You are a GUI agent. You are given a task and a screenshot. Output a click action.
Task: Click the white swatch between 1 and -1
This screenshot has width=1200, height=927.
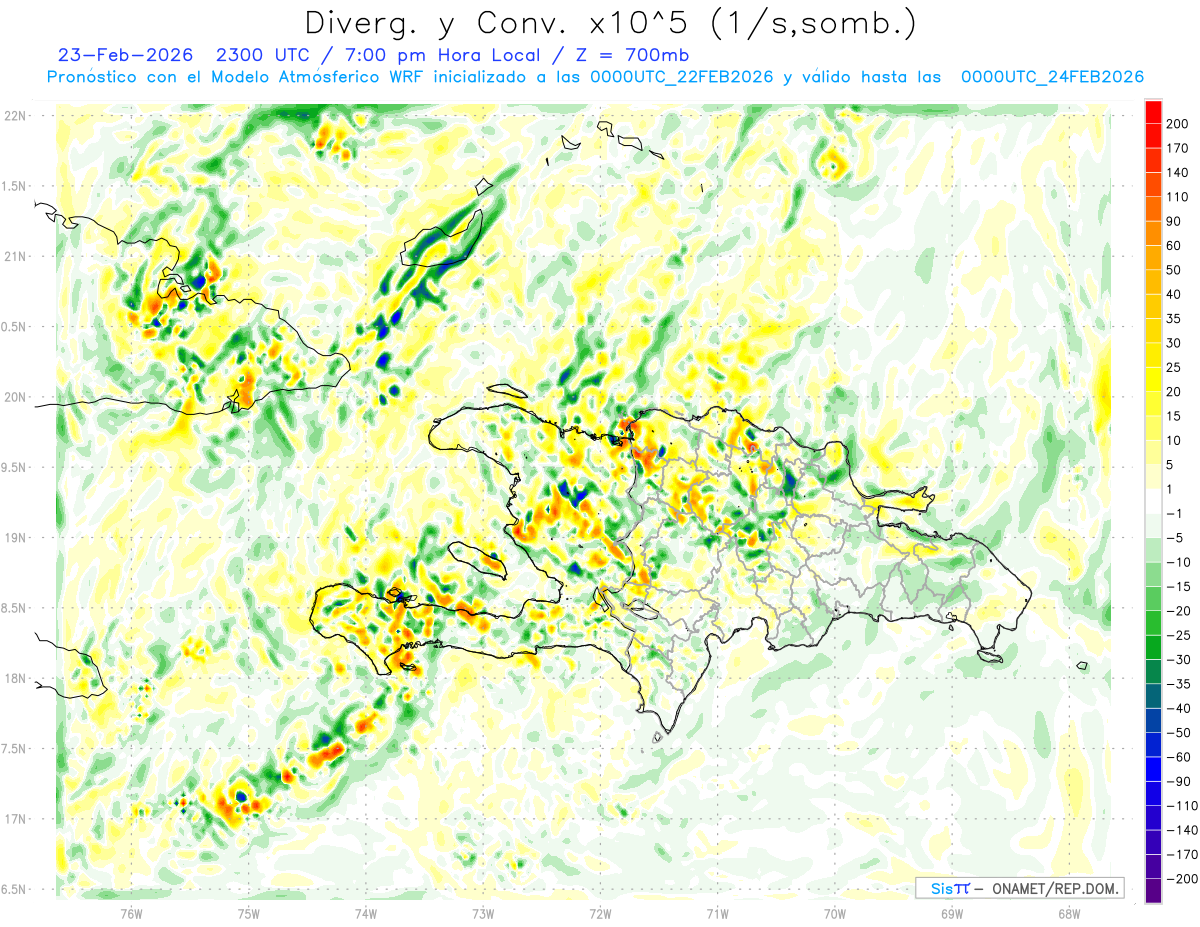pyautogui.click(x=1153, y=502)
